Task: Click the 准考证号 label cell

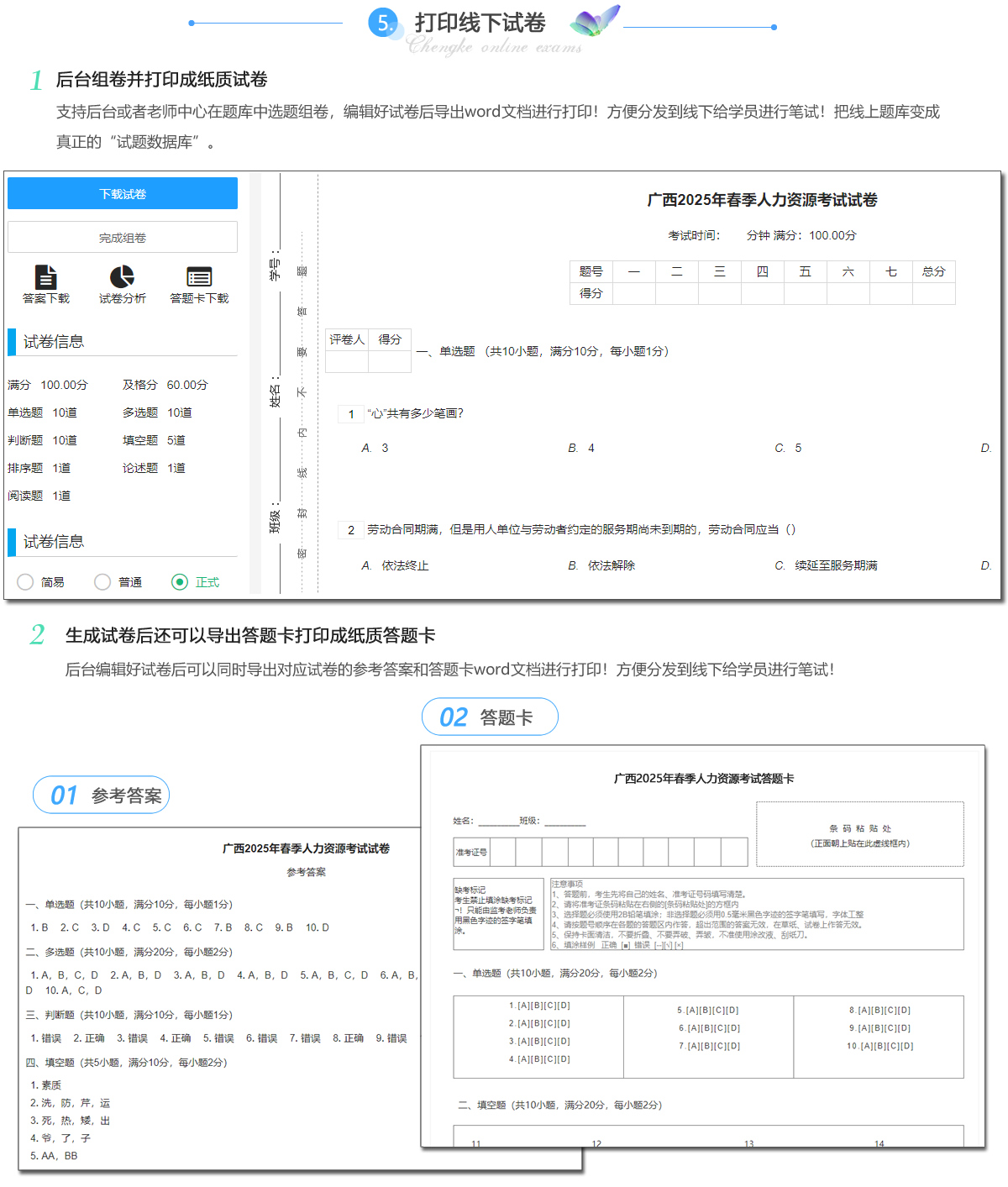Action: click(x=471, y=852)
